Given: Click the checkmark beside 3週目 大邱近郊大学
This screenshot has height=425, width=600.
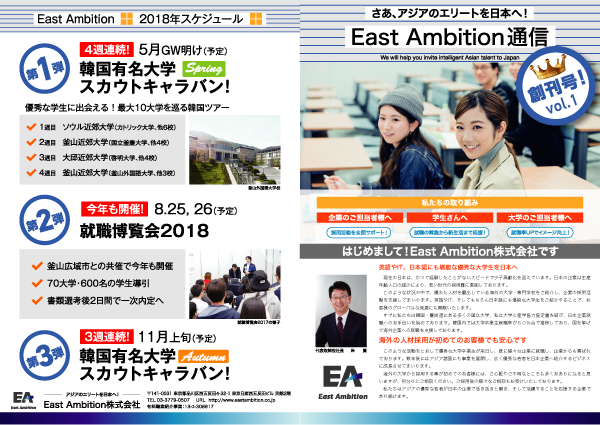Looking at the screenshot, I should click(31, 157).
